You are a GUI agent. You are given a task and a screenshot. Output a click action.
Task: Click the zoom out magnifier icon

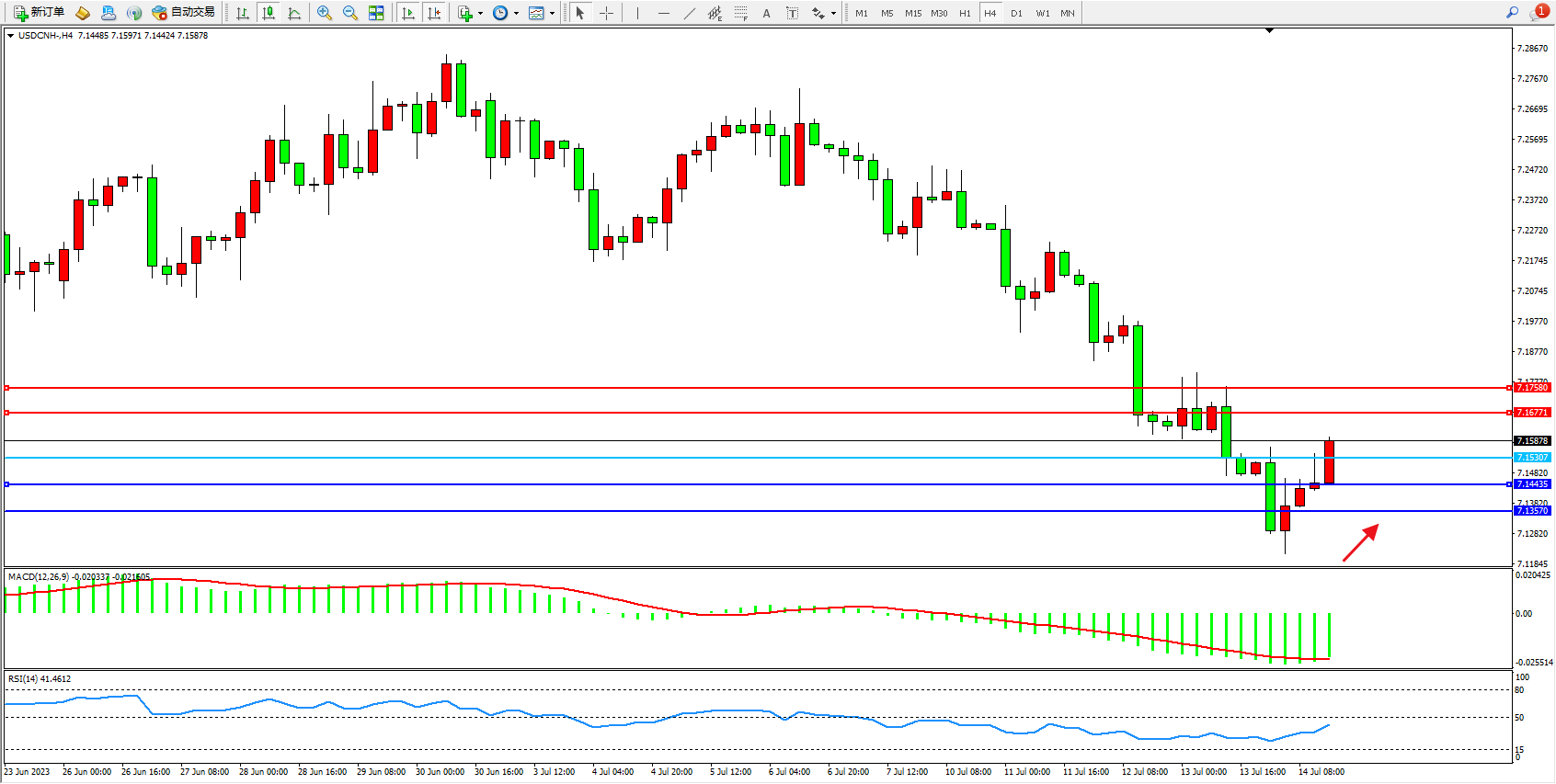click(x=349, y=13)
